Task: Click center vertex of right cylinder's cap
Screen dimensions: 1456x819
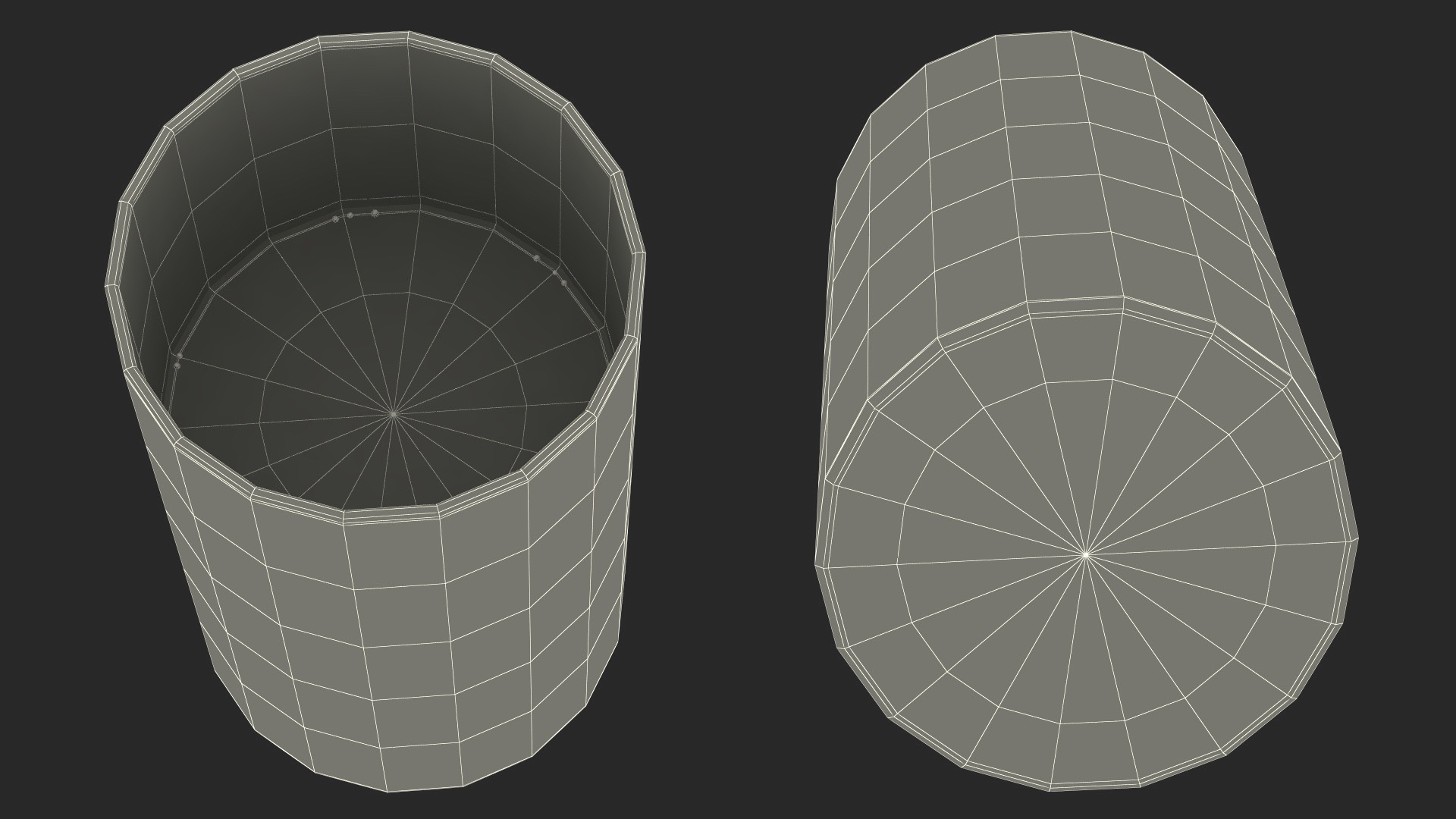Action: [1086, 554]
